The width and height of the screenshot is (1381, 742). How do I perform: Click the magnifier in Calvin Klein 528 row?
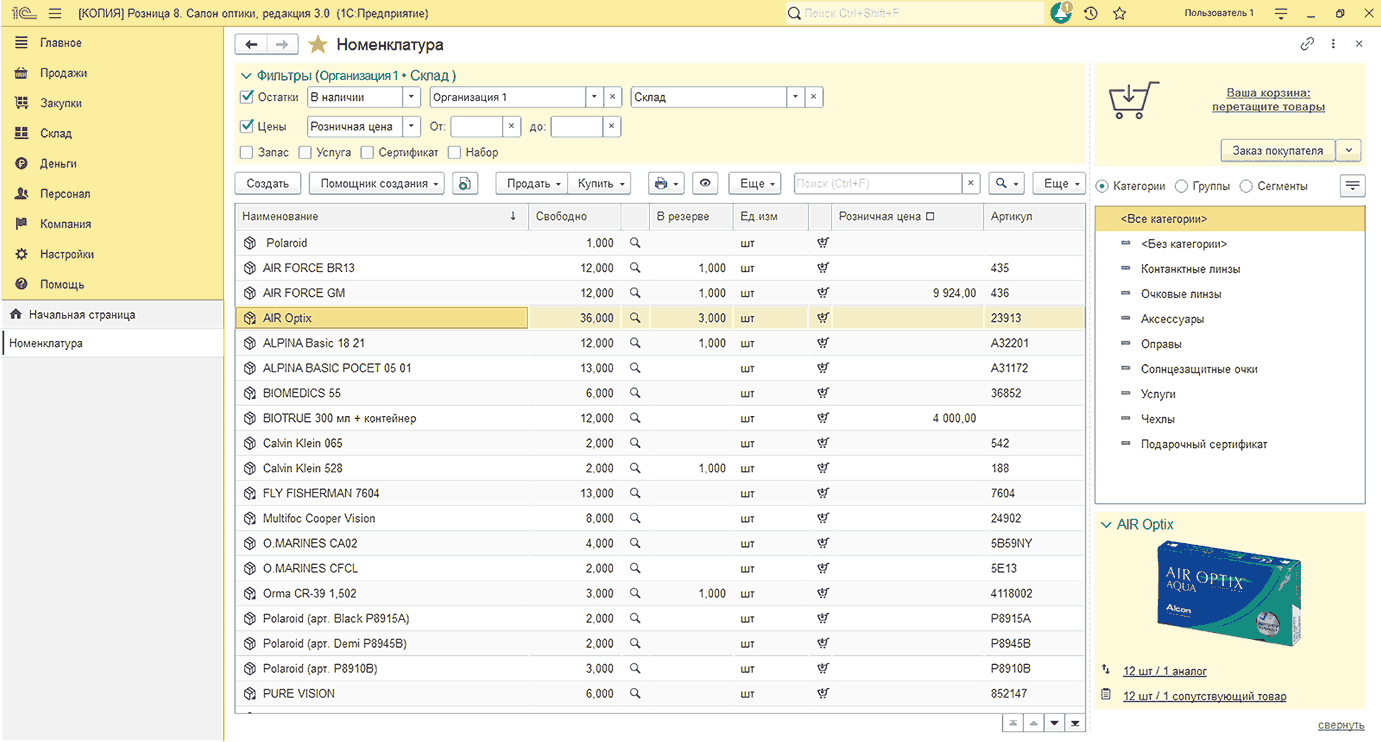[x=634, y=468]
